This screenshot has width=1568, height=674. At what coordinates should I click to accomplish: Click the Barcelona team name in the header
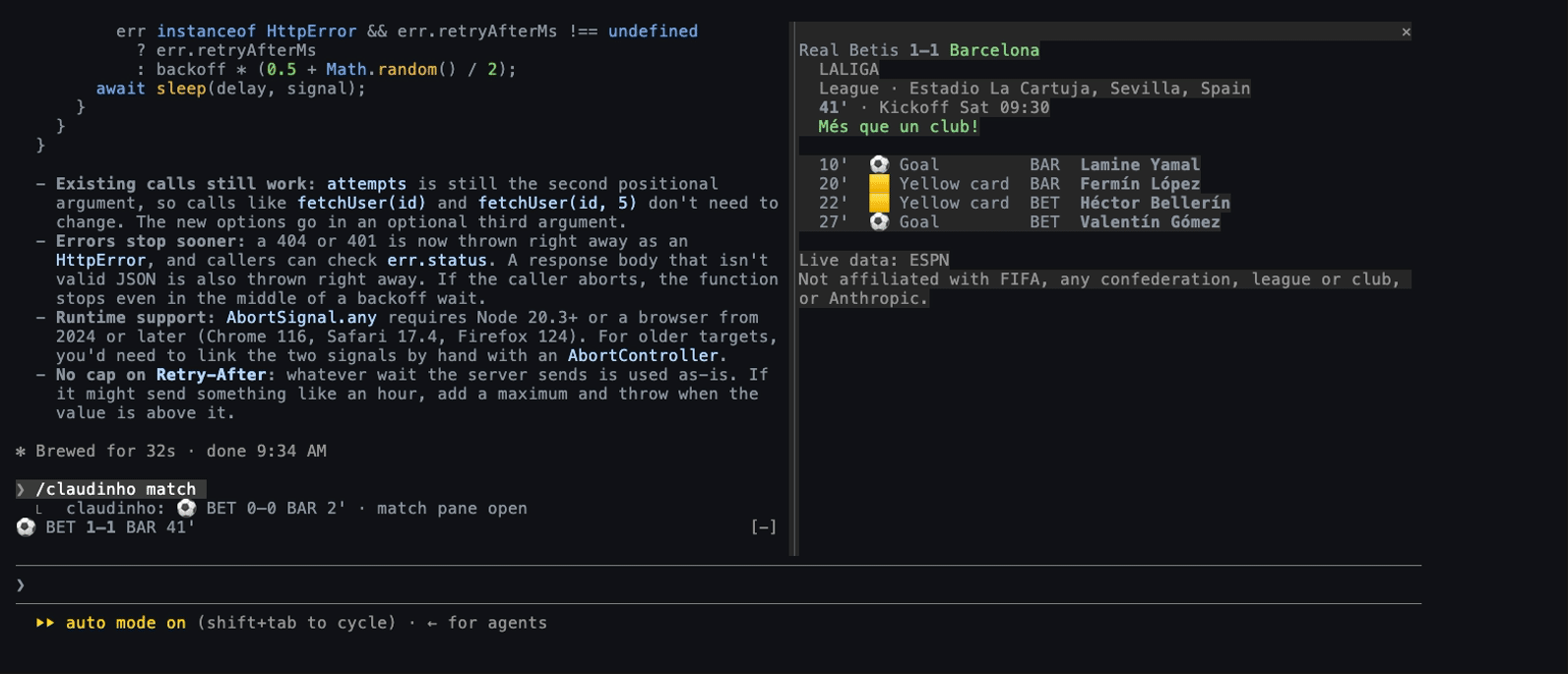pos(994,50)
